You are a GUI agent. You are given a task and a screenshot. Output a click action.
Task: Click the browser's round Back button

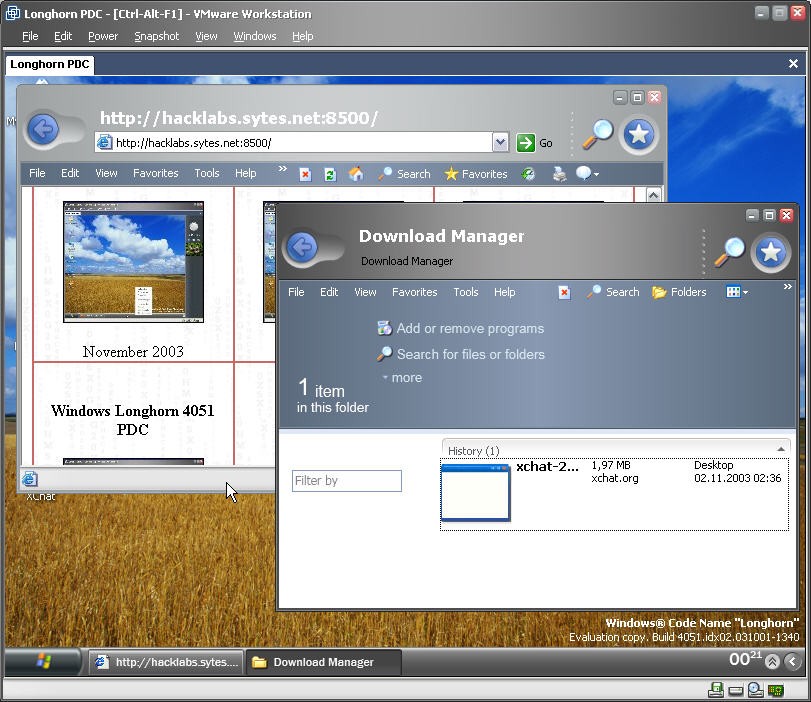click(43, 130)
